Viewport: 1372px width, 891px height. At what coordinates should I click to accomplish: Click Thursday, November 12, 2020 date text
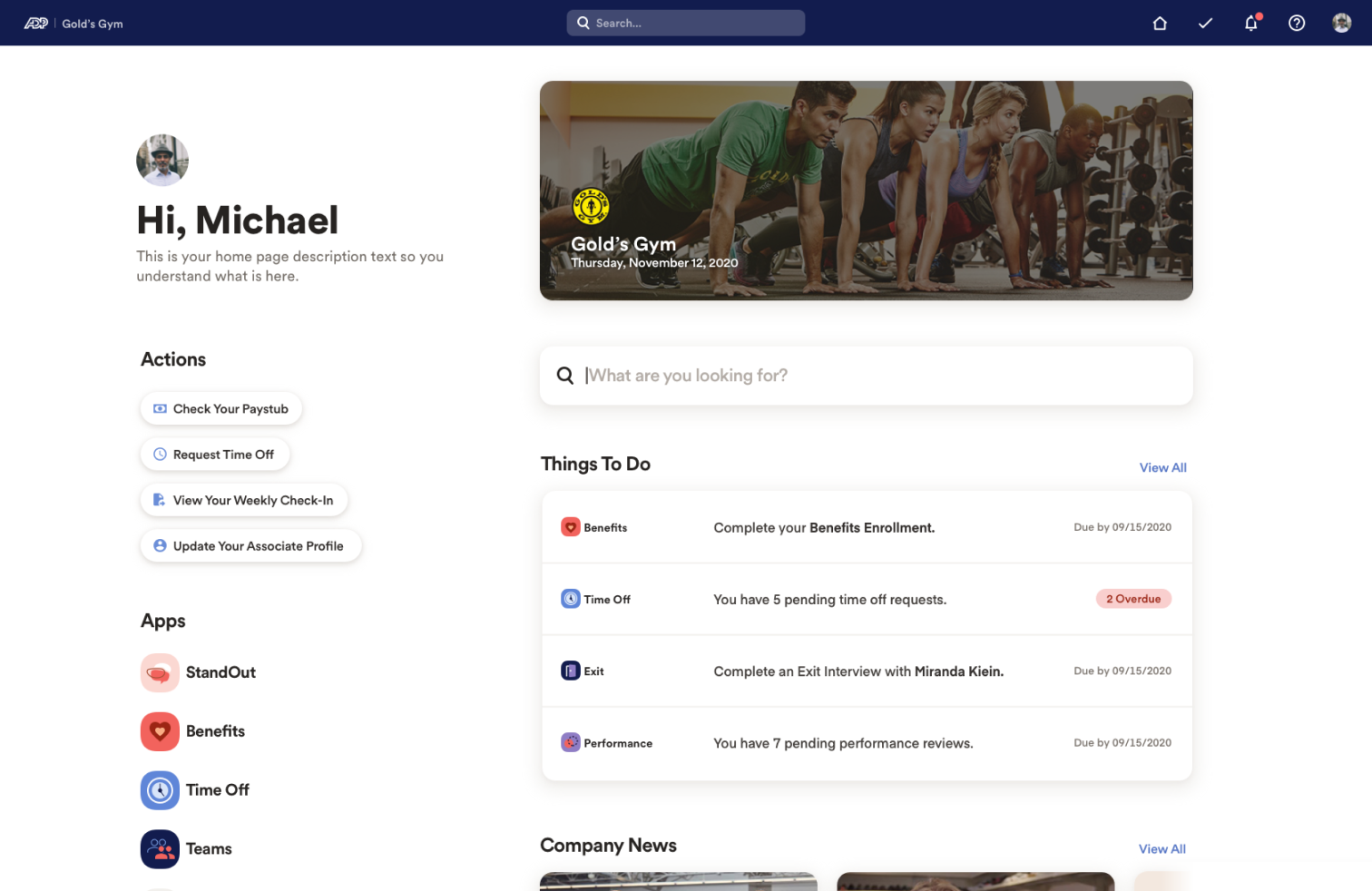[x=654, y=263]
